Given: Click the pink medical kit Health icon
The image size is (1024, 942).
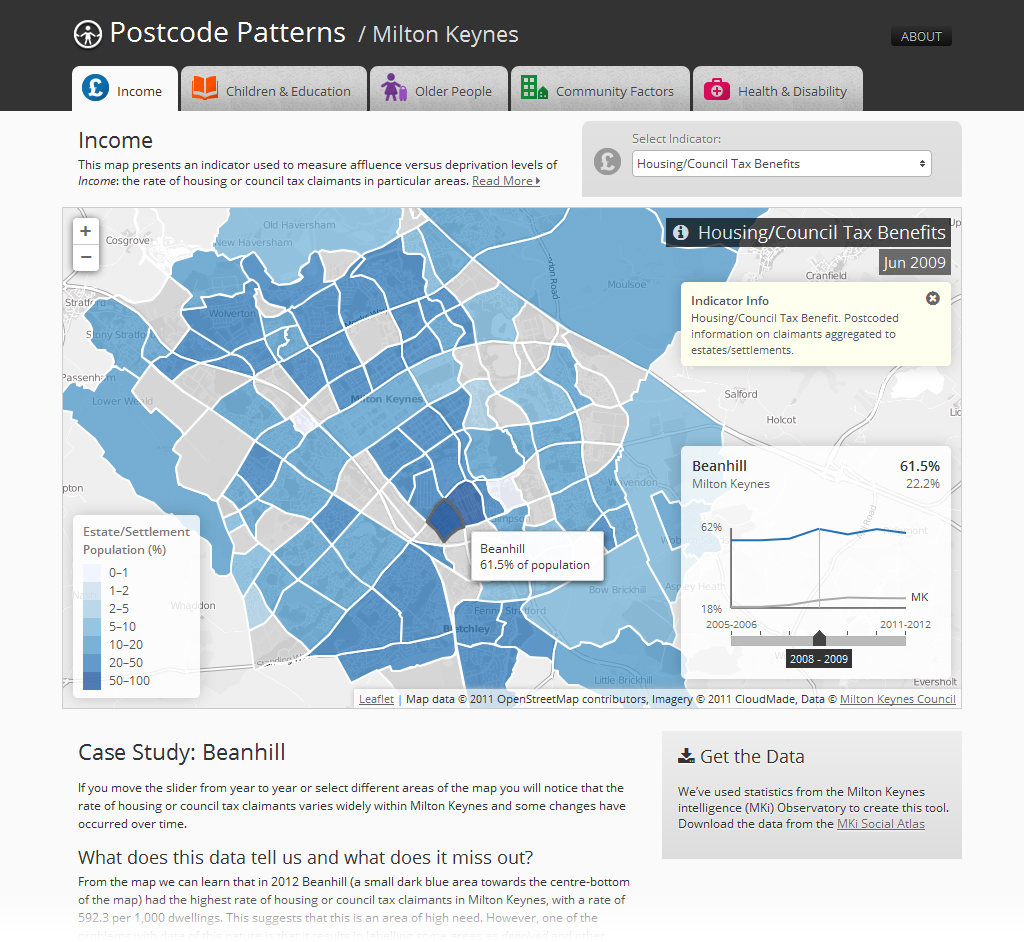Looking at the screenshot, I should [x=716, y=89].
